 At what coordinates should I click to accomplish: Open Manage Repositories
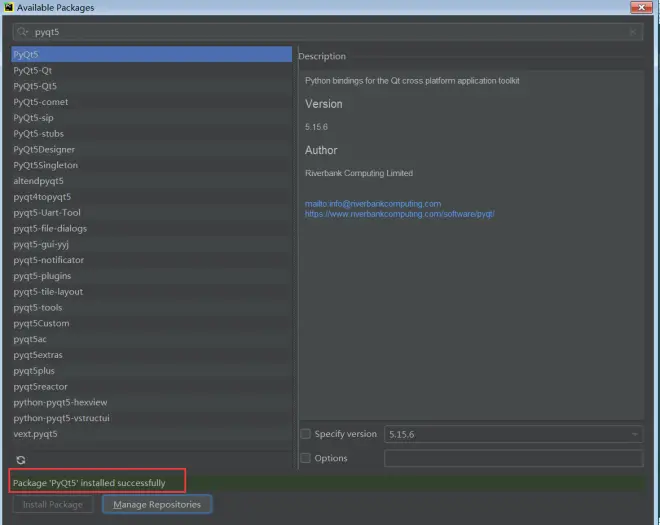click(x=157, y=504)
